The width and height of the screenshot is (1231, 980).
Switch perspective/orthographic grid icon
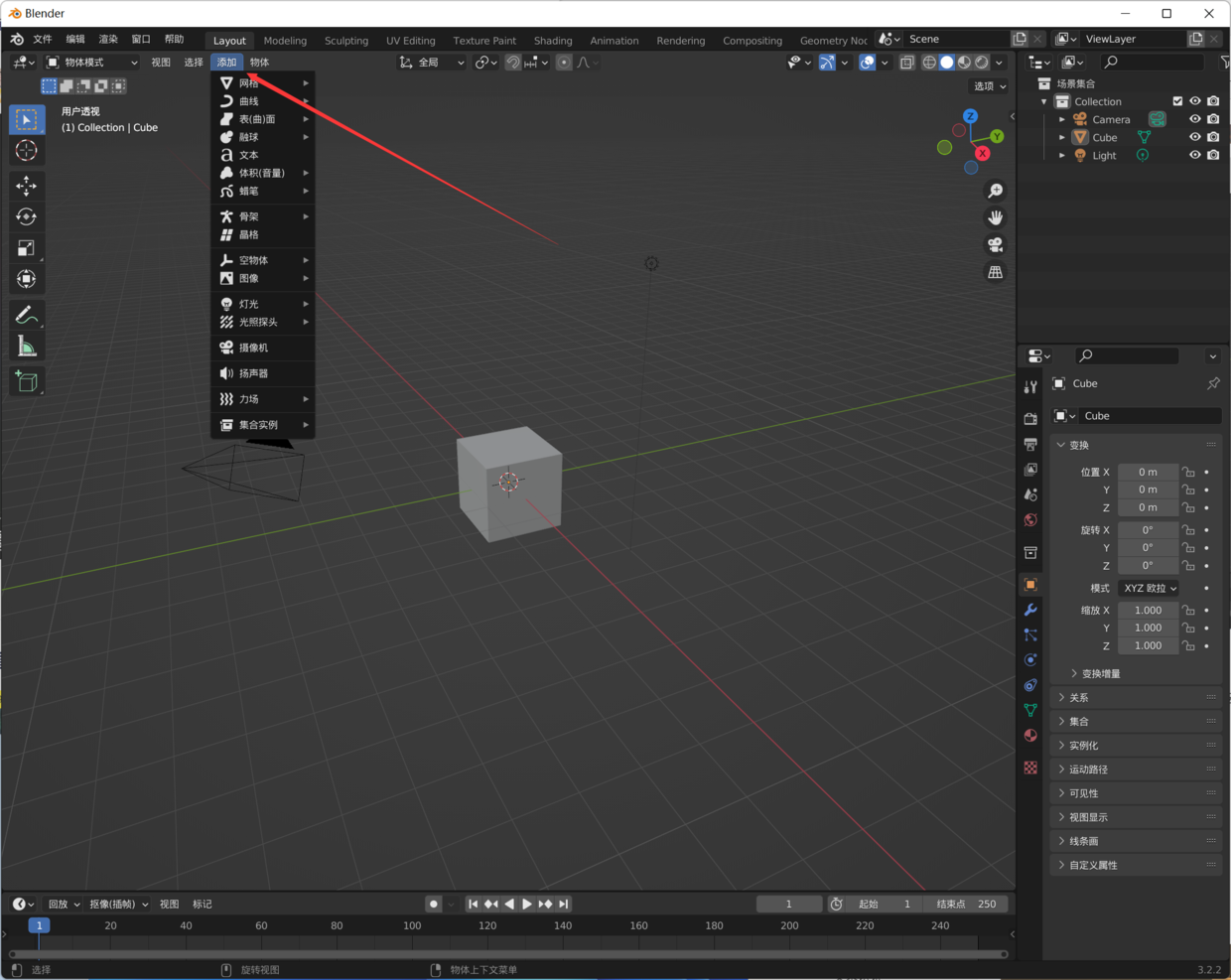coord(995,272)
